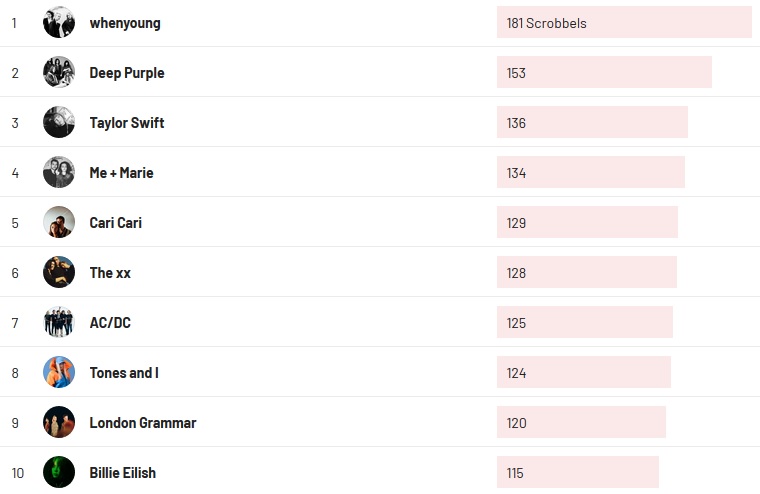Select the Billie Eilish name link
This screenshot has width=760, height=494.
coord(123,473)
